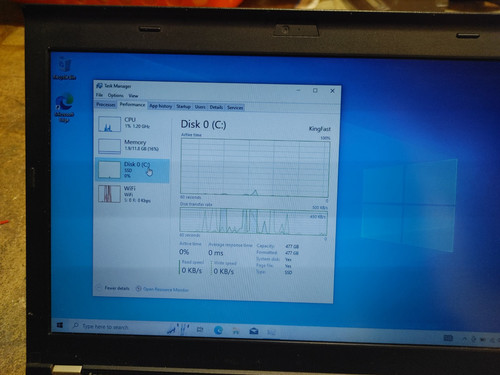500x375 pixels.
Task: Collapse with Fewer details button
Action: click(113, 288)
